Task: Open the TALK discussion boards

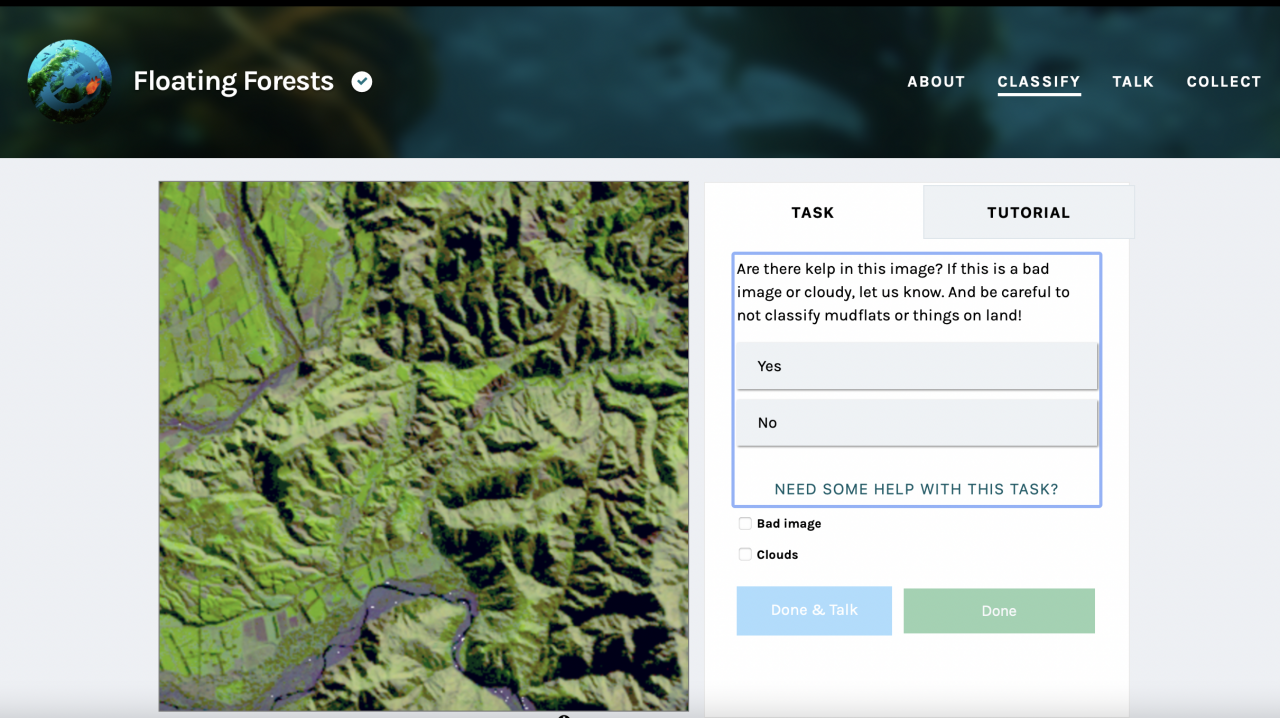Action: (x=1133, y=82)
